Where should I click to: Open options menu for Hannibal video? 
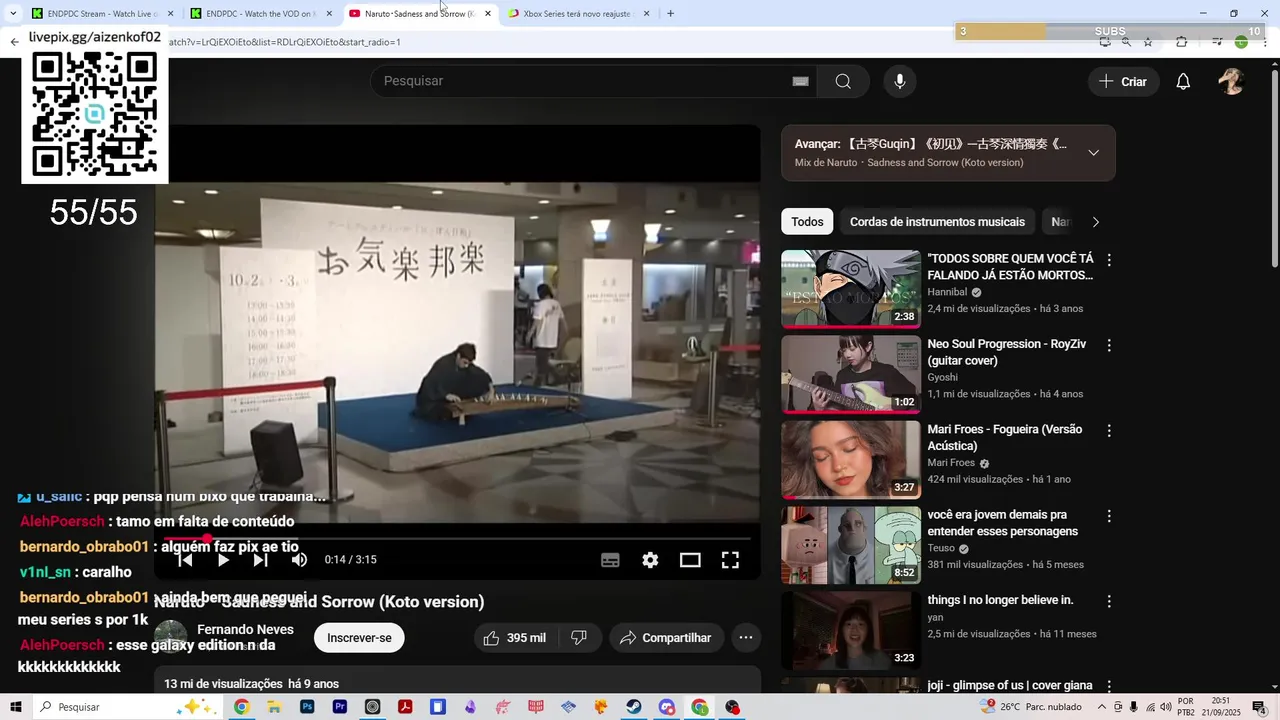point(1108,260)
